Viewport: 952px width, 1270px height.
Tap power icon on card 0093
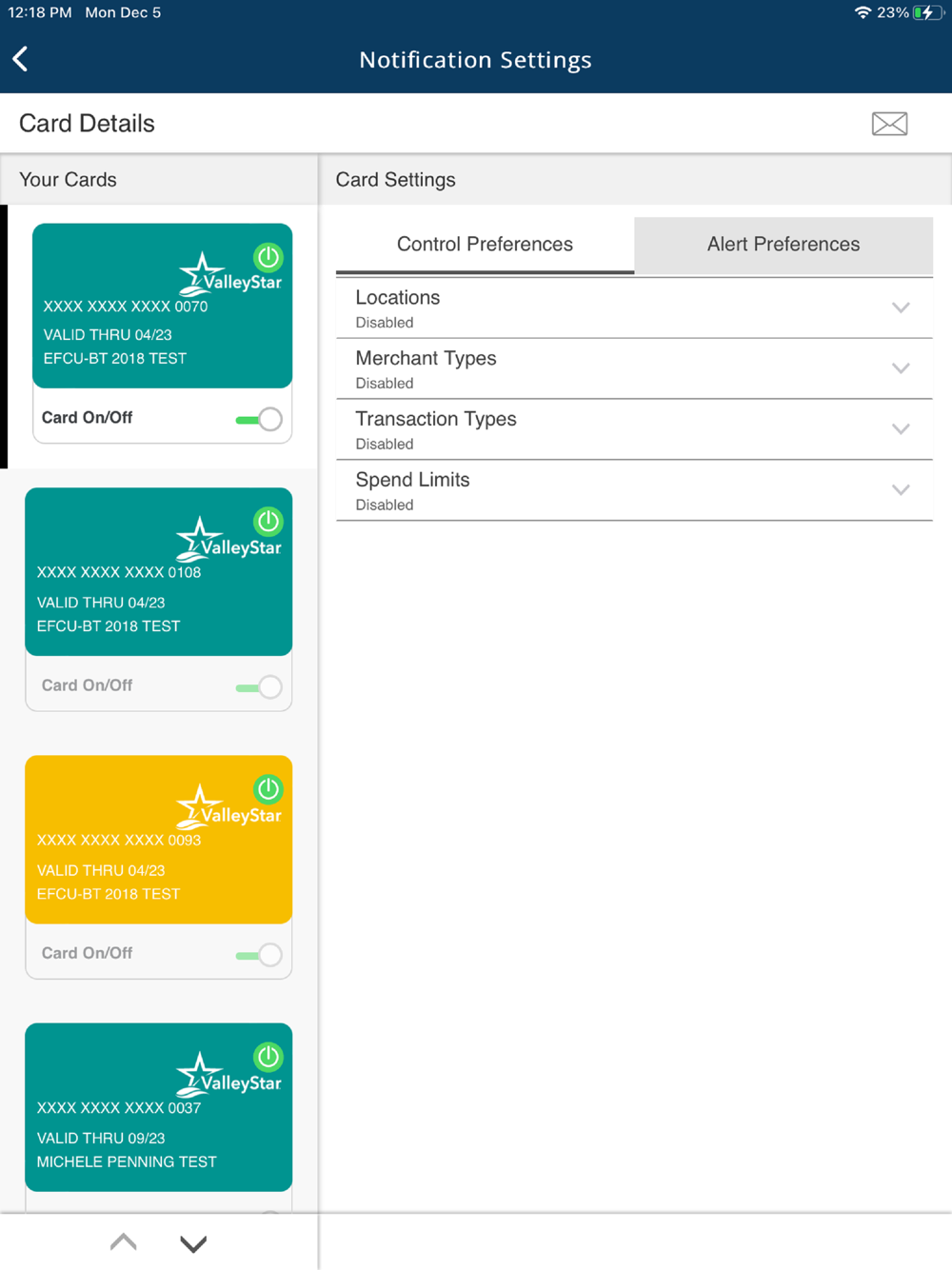click(268, 789)
